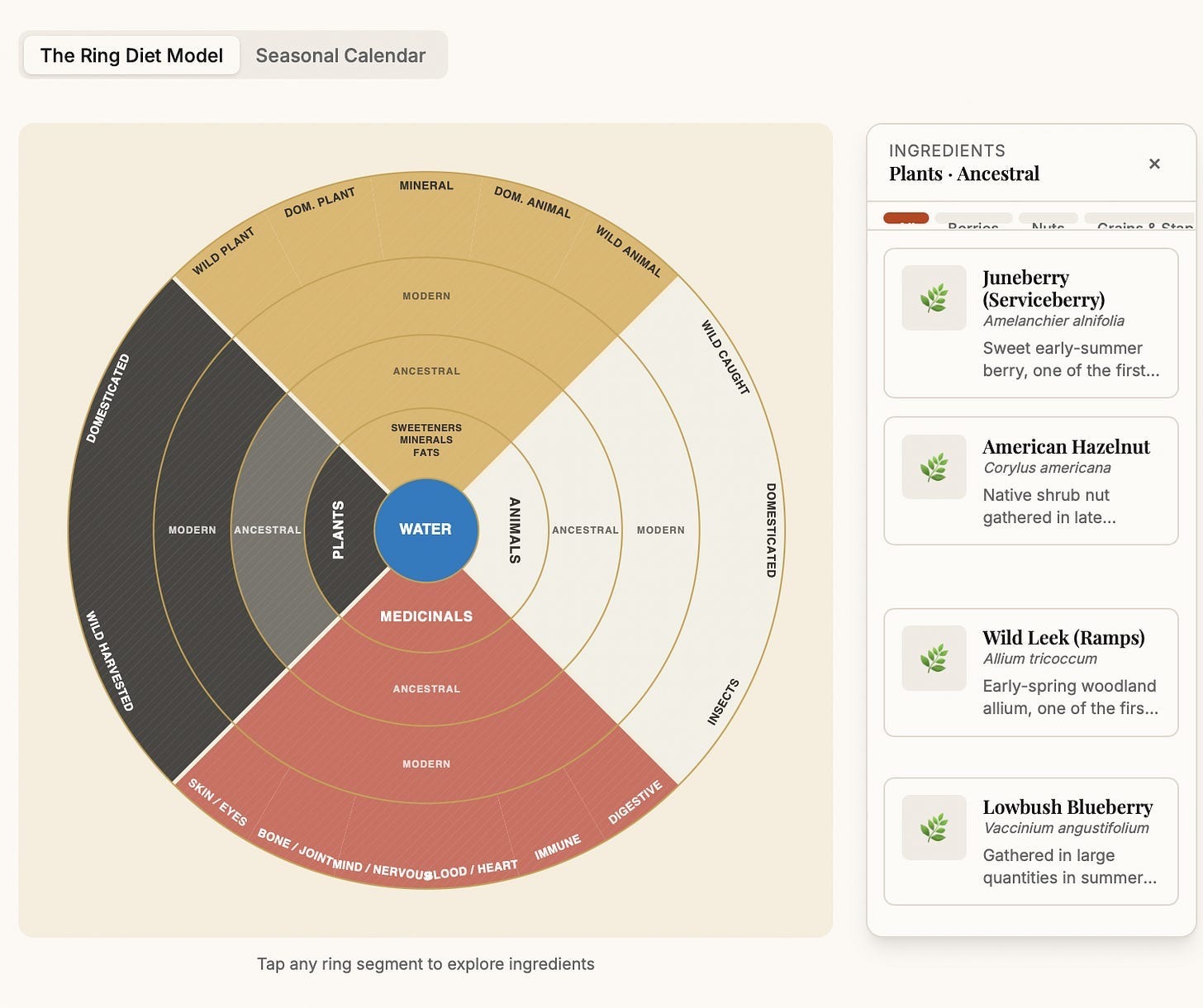Click the Wild Leek leaf icon
Image resolution: width=1203 pixels, height=1008 pixels.
coord(934,659)
